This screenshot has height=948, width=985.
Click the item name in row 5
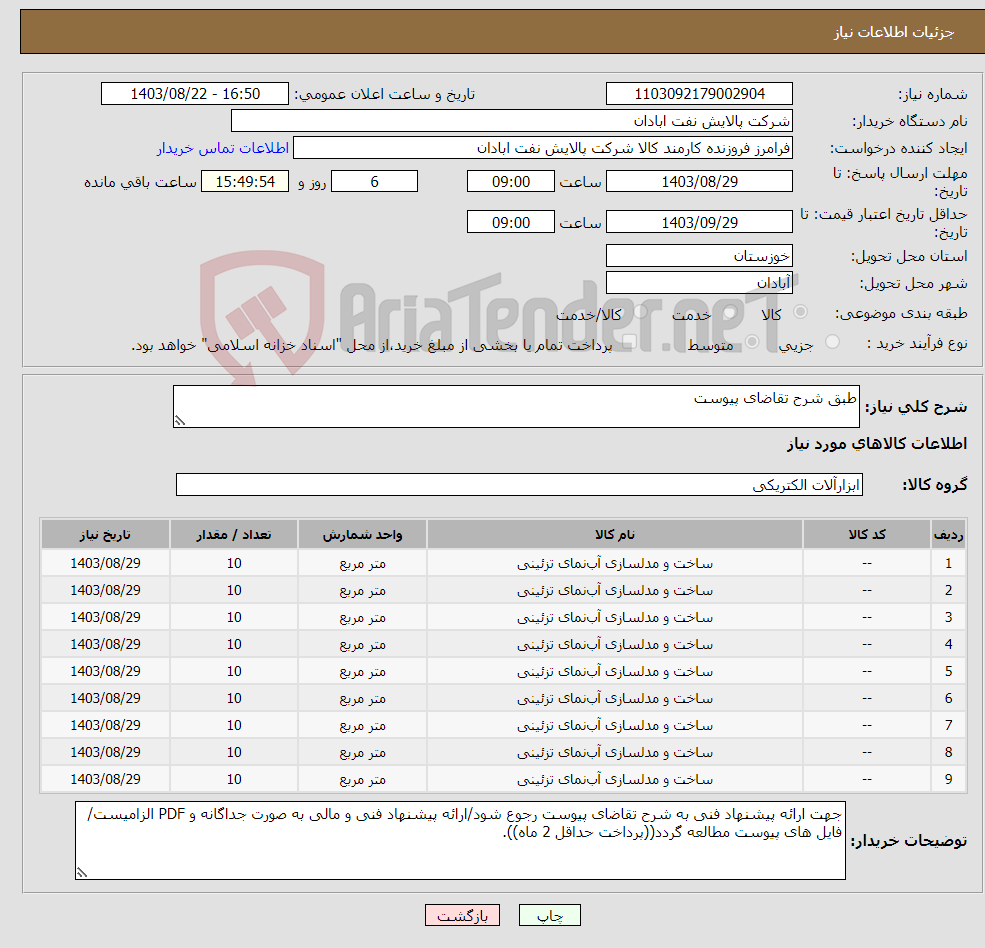[615, 672]
